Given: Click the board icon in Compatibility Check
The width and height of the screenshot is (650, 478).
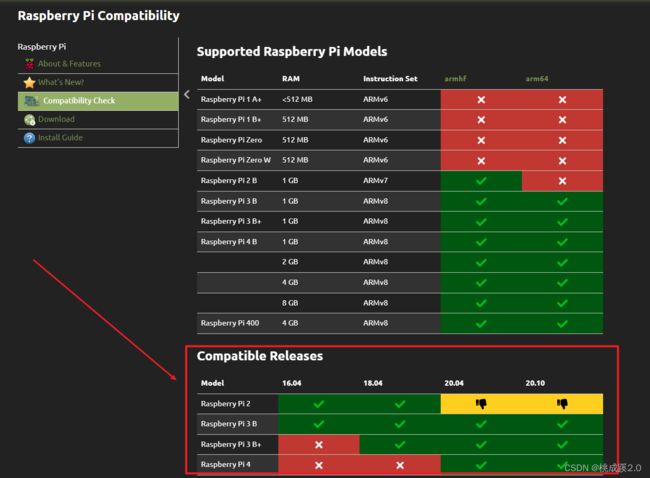Looking at the screenshot, I should click(x=31, y=101).
